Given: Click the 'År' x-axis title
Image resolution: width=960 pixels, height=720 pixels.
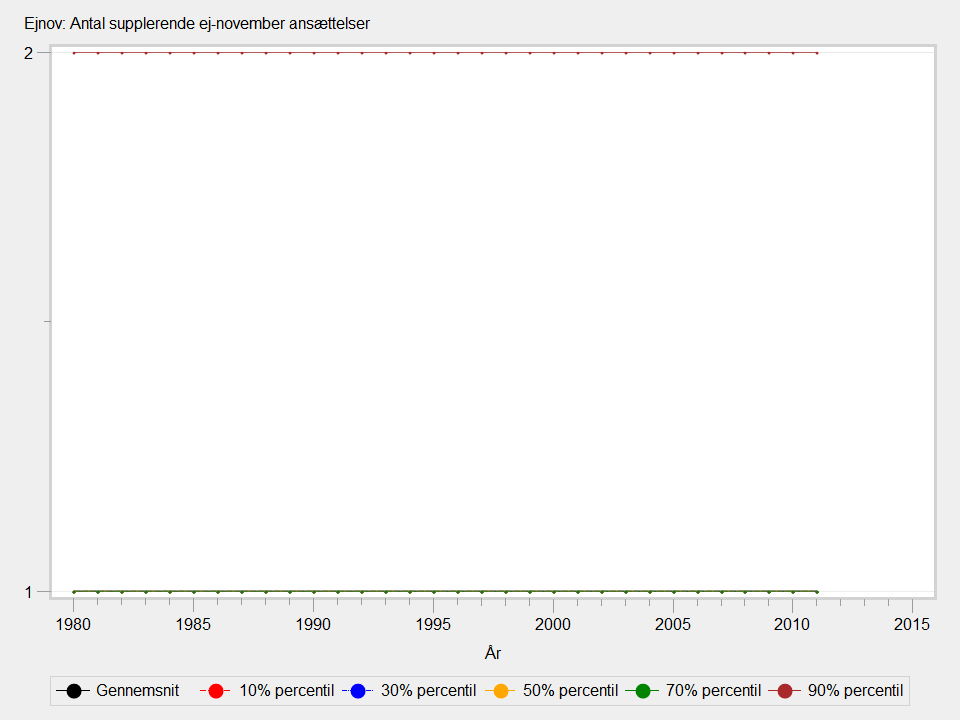Looking at the screenshot, I should click(x=492, y=653).
